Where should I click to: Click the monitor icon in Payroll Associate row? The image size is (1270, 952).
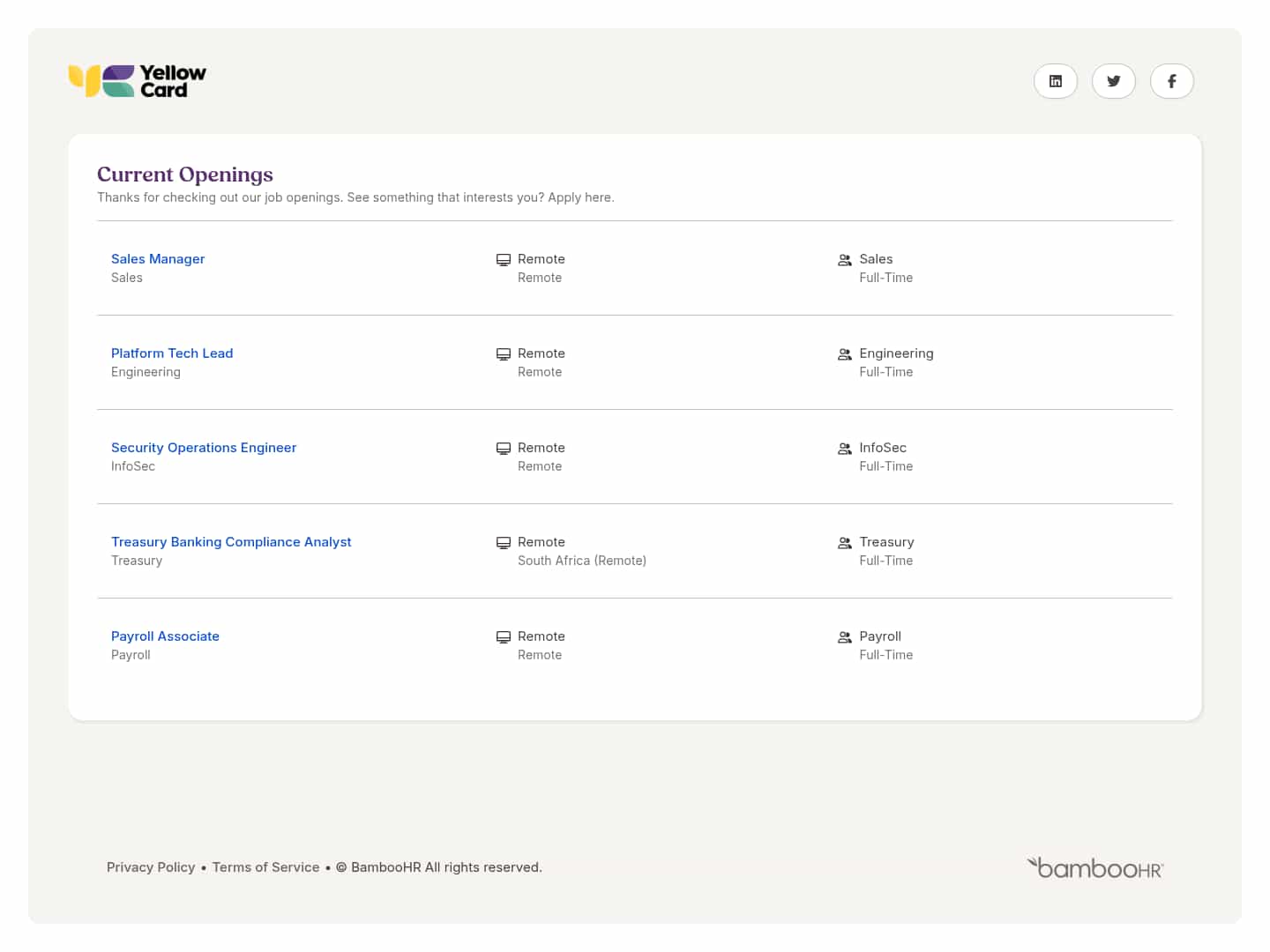pos(504,636)
